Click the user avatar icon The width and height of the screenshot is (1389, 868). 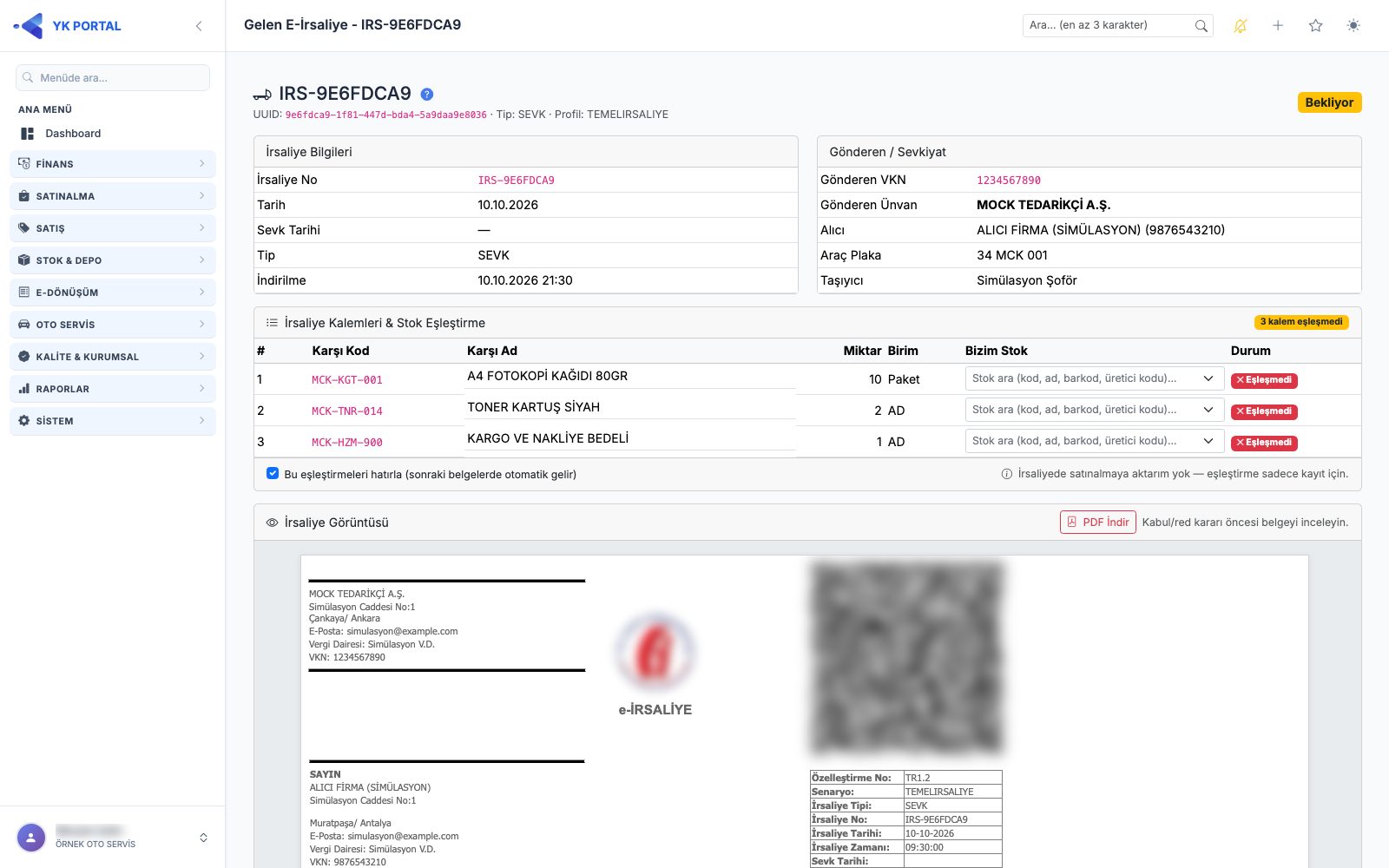tap(31, 838)
